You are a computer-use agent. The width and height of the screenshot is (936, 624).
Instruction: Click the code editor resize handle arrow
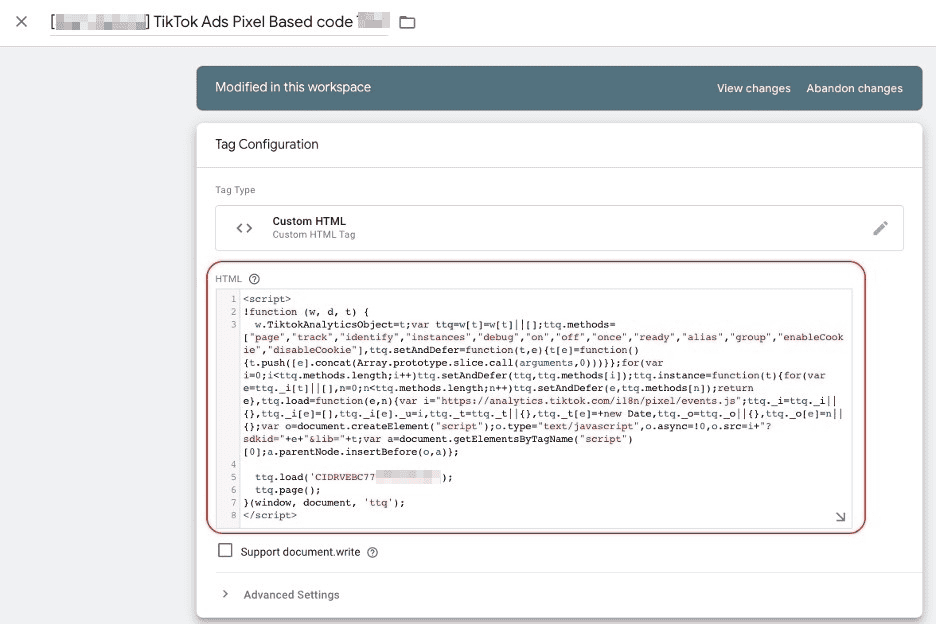[840, 517]
